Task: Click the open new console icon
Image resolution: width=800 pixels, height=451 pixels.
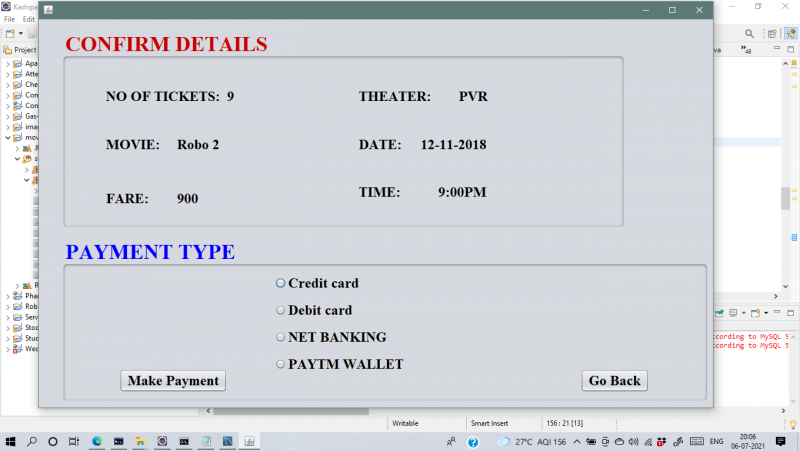Action: point(755,313)
